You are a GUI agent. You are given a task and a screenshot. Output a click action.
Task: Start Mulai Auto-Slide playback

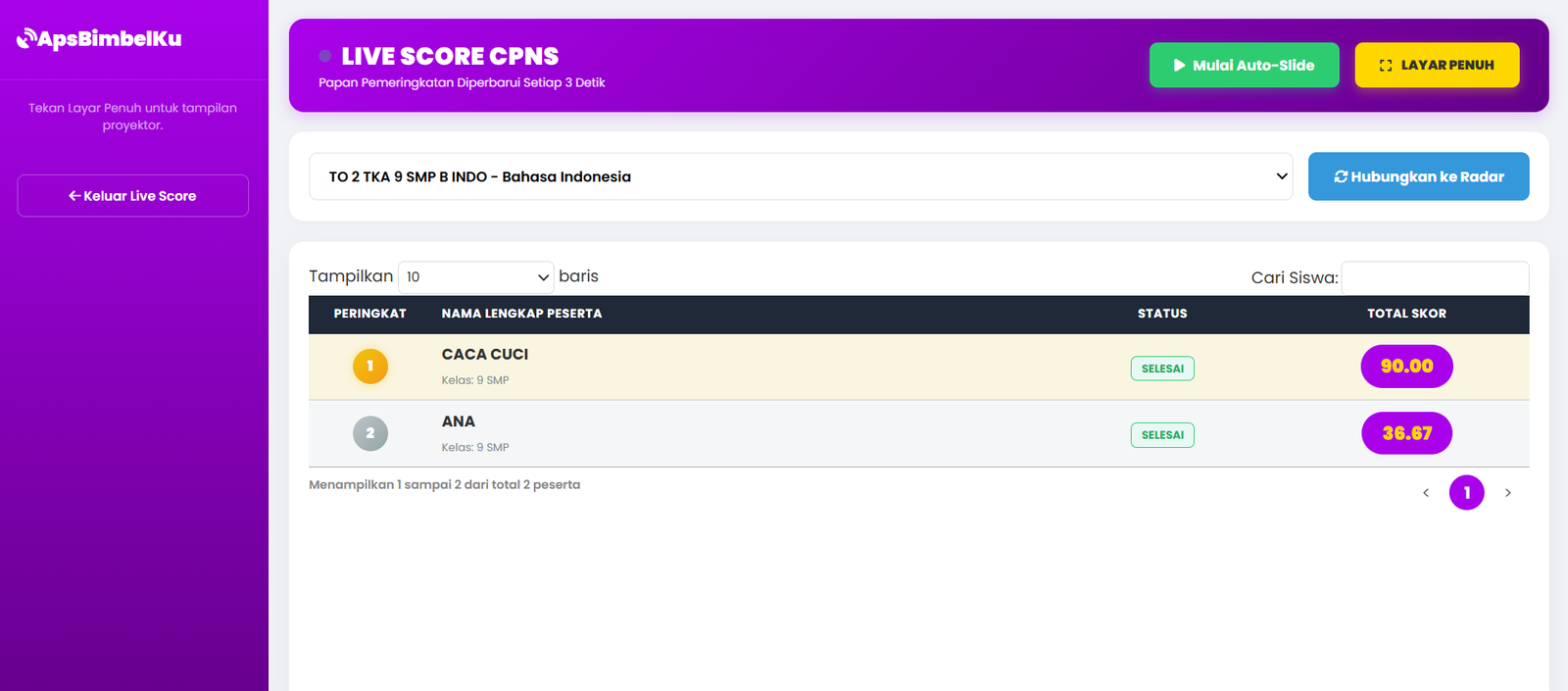pyautogui.click(x=1245, y=65)
